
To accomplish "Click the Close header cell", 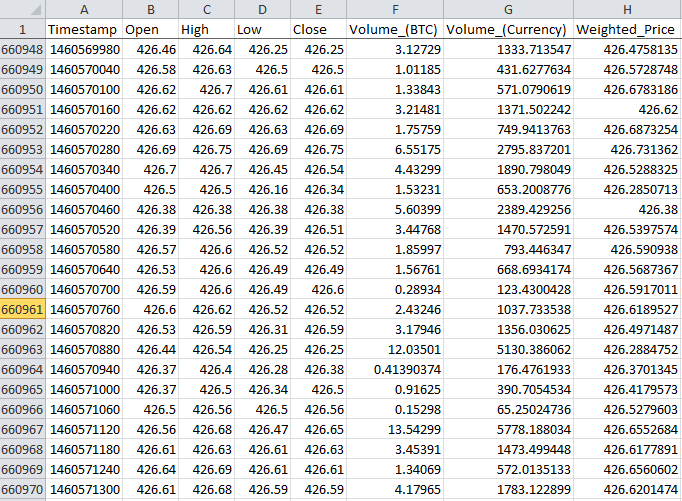I will [318, 29].
